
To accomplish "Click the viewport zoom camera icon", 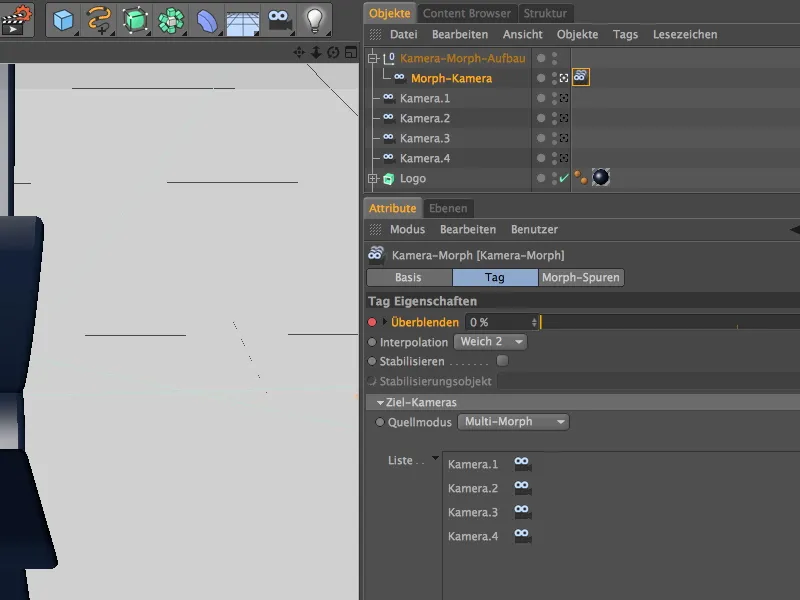I will click(x=316, y=52).
